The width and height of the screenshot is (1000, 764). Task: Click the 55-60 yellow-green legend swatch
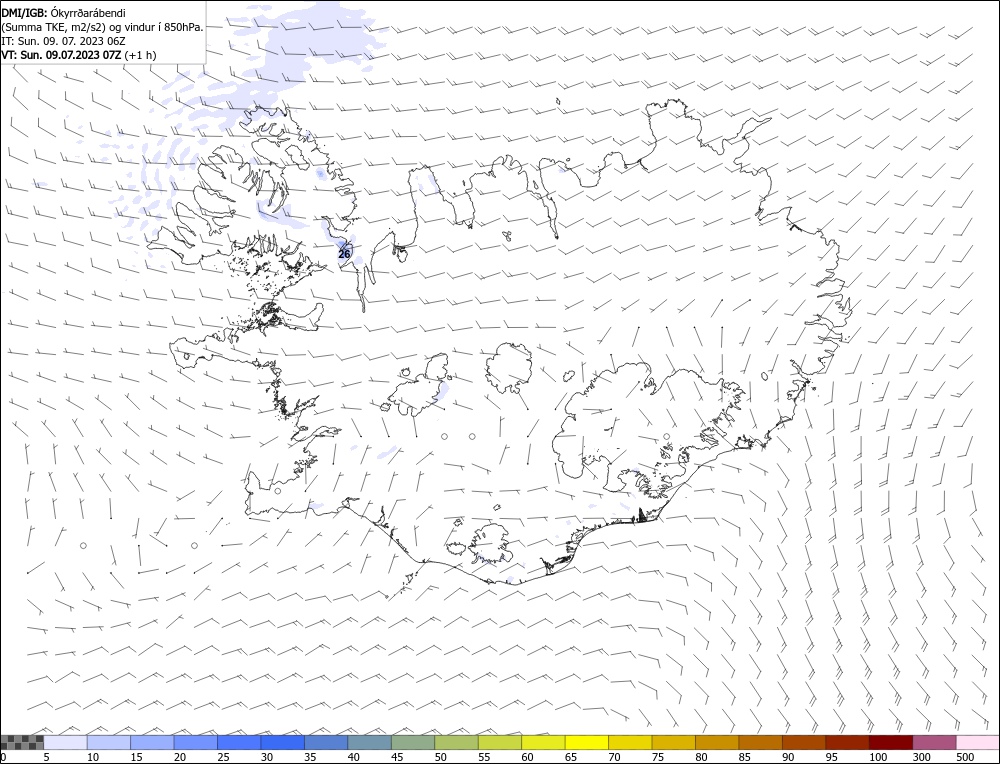(x=500, y=742)
